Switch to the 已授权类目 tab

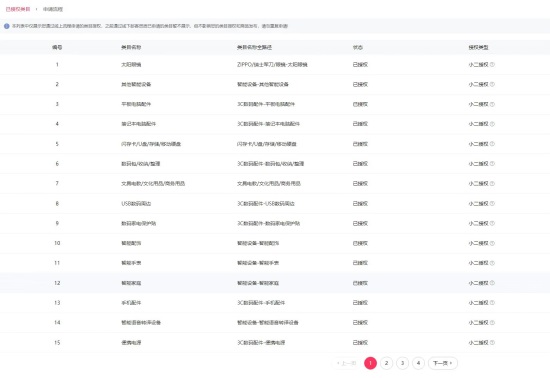pyautogui.click(x=18, y=9)
